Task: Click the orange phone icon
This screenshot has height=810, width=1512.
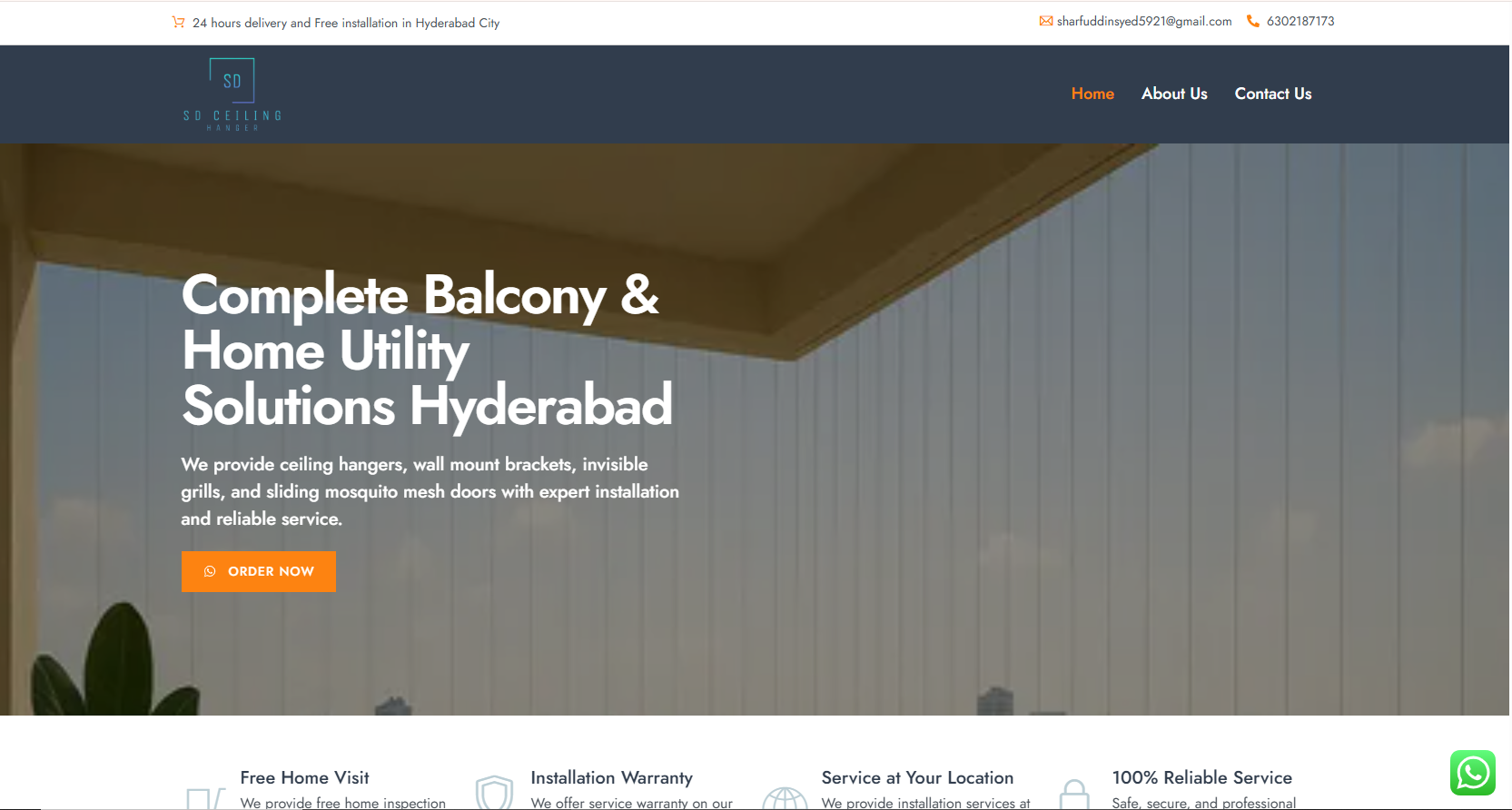Action: [1253, 21]
